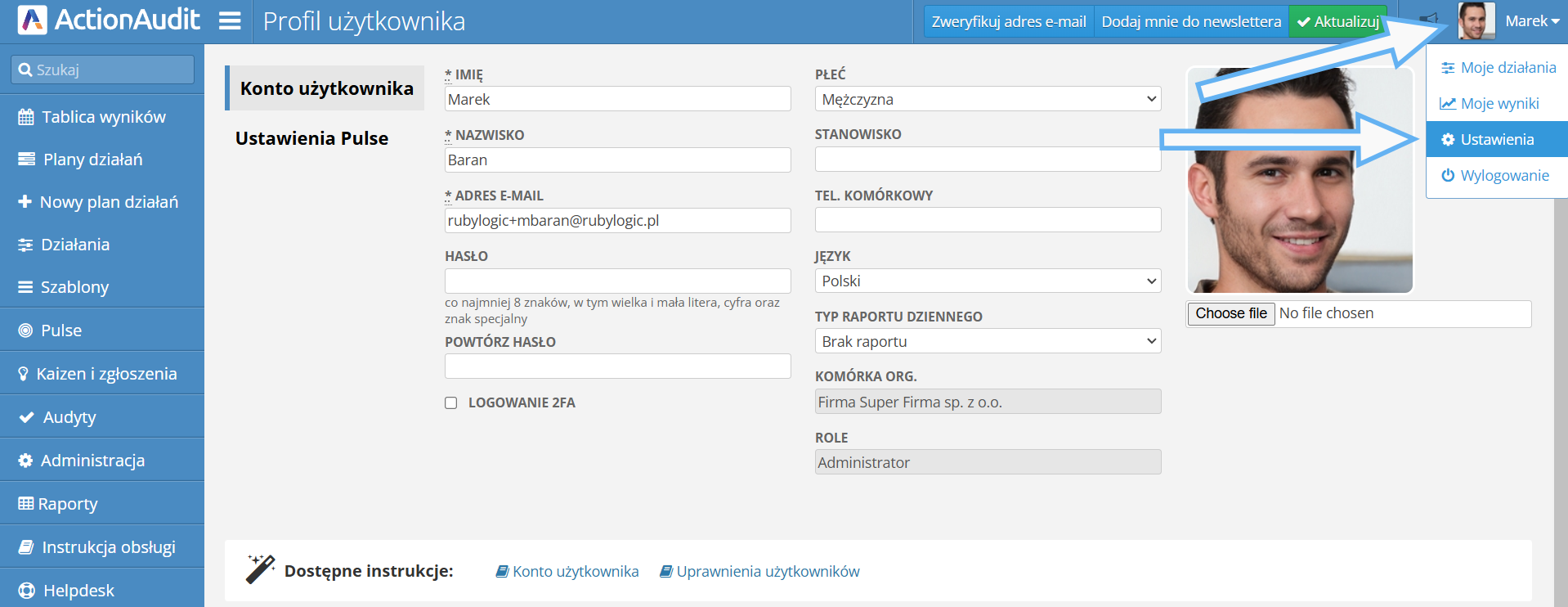The image size is (1568, 607).
Task: Open Uprawnienia użytkowników instruction link
Action: [767, 572]
